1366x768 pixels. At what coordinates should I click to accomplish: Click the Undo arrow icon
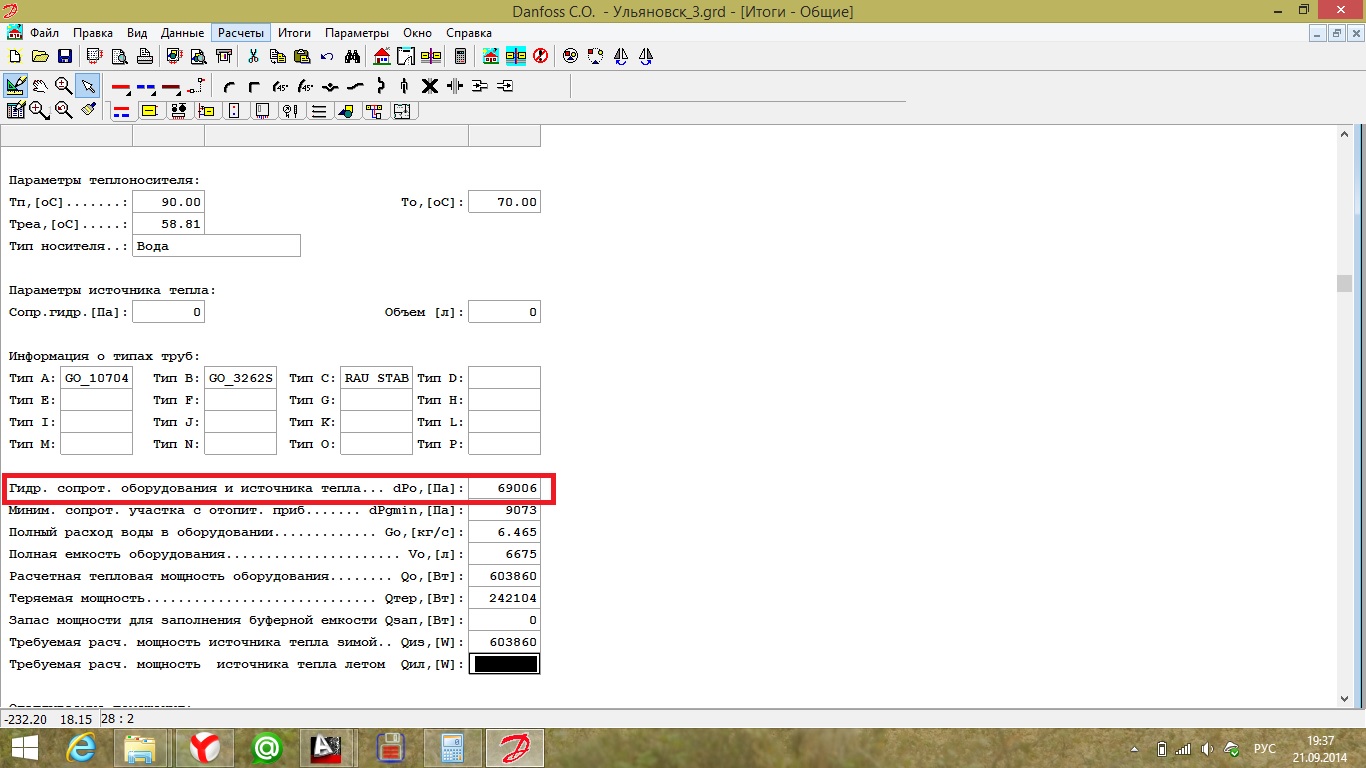(326, 56)
